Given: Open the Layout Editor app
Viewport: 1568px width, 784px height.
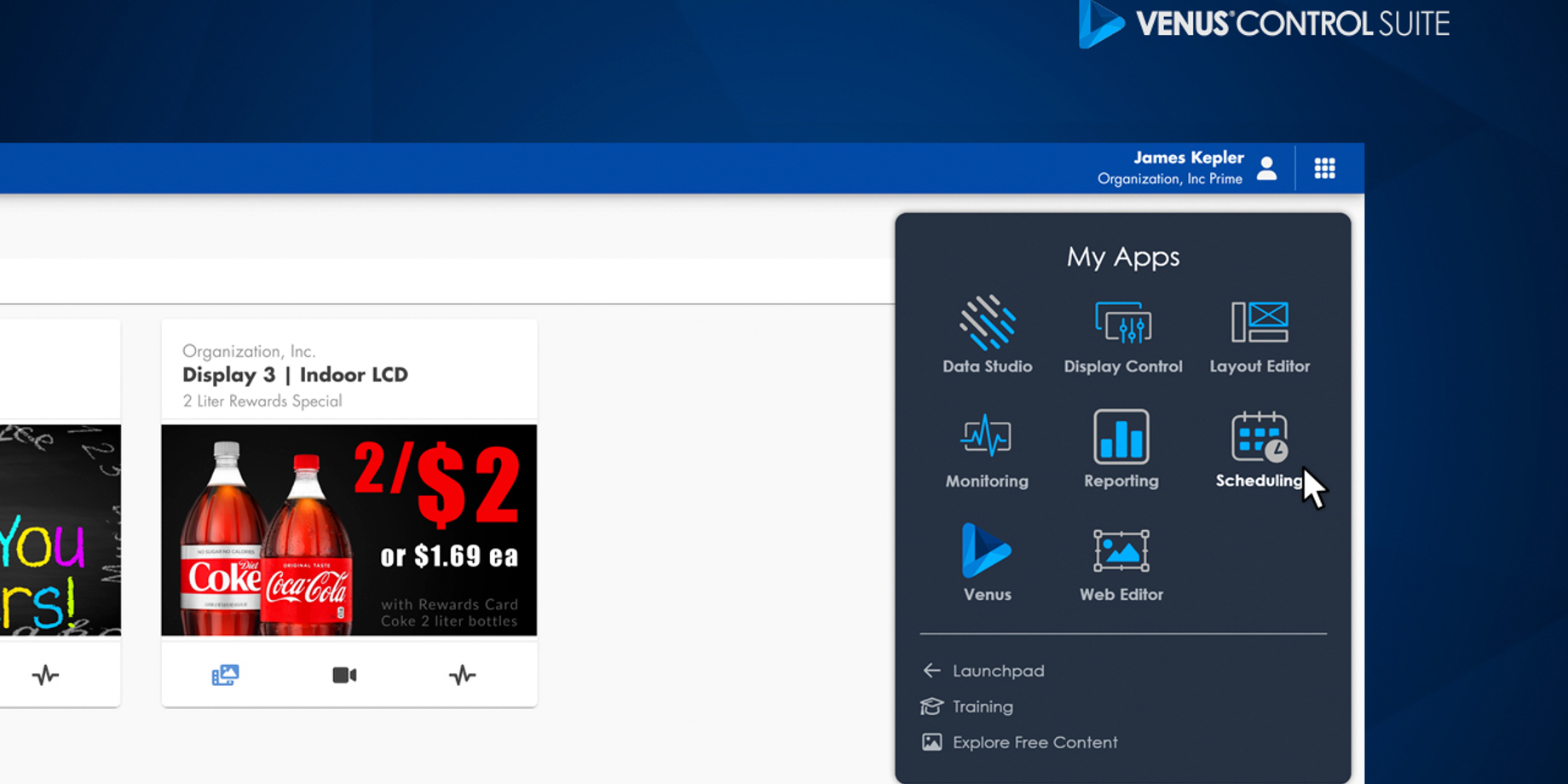Looking at the screenshot, I should [1259, 335].
